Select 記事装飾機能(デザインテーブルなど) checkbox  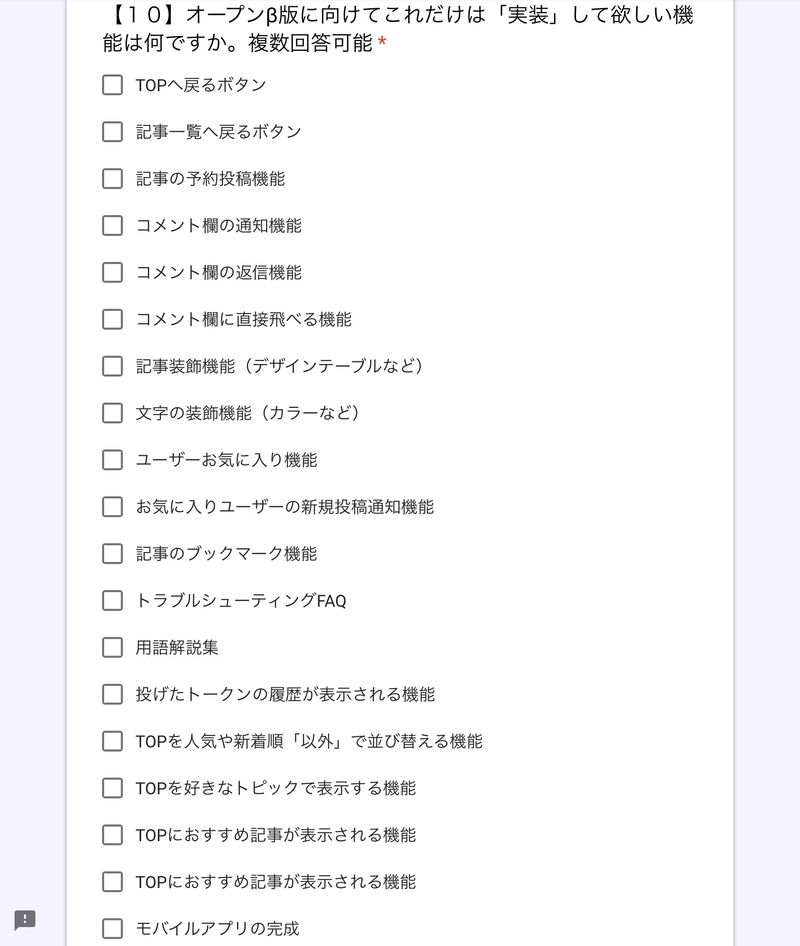pyautogui.click(x=112, y=367)
